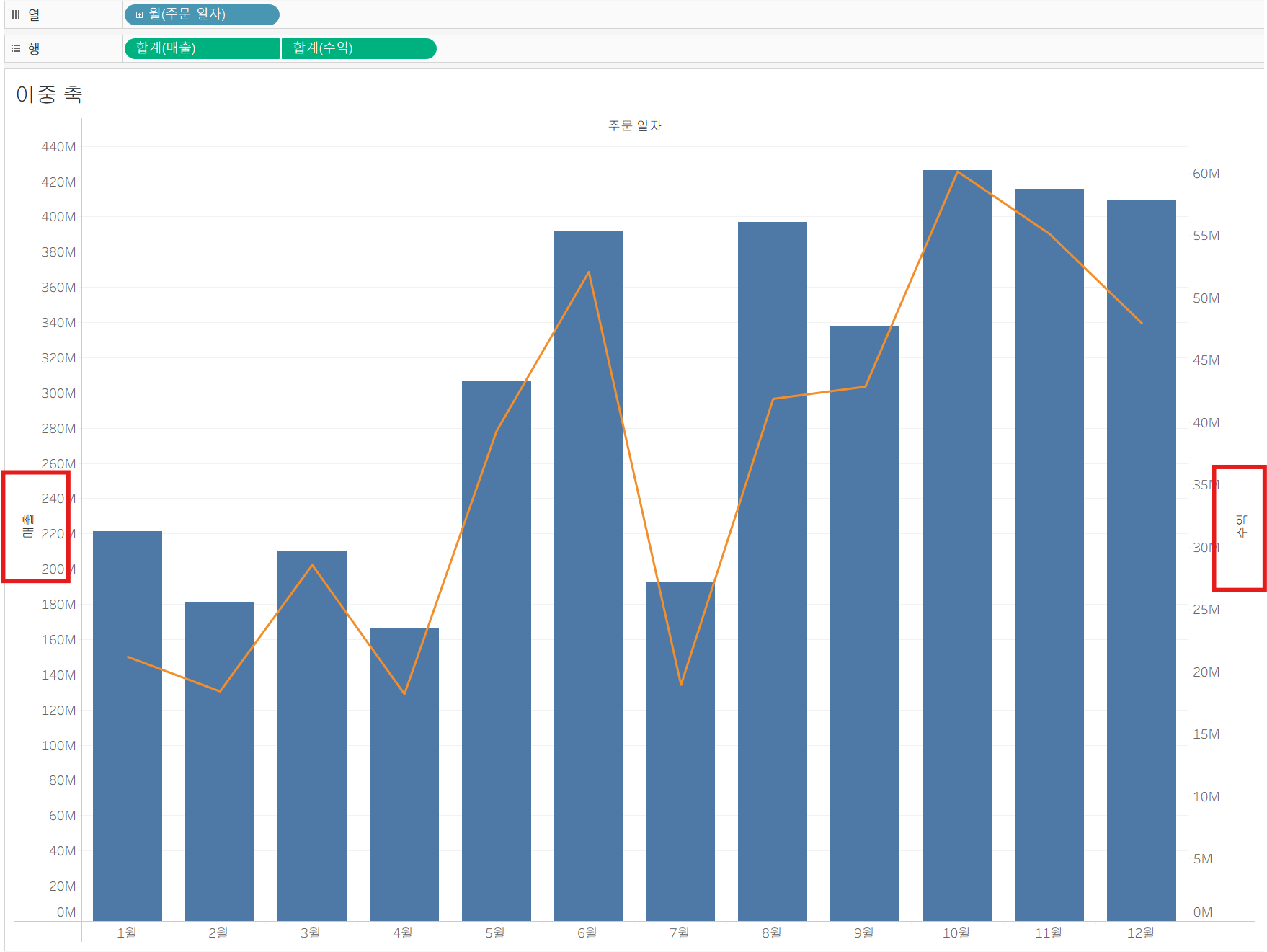The width and height of the screenshot is (1267, 952).
Task: Click the 6월 x-axis label
Action: coord(587,933)
